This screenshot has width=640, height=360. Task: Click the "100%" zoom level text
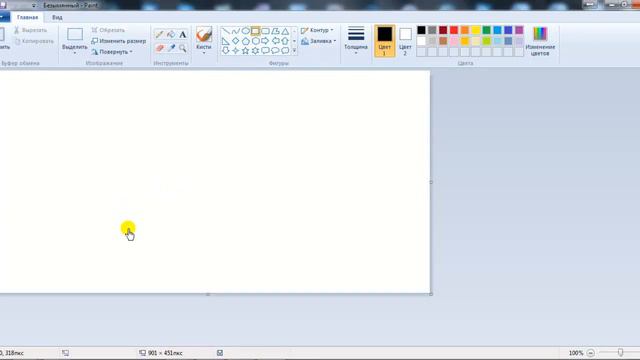click(576, 353)
